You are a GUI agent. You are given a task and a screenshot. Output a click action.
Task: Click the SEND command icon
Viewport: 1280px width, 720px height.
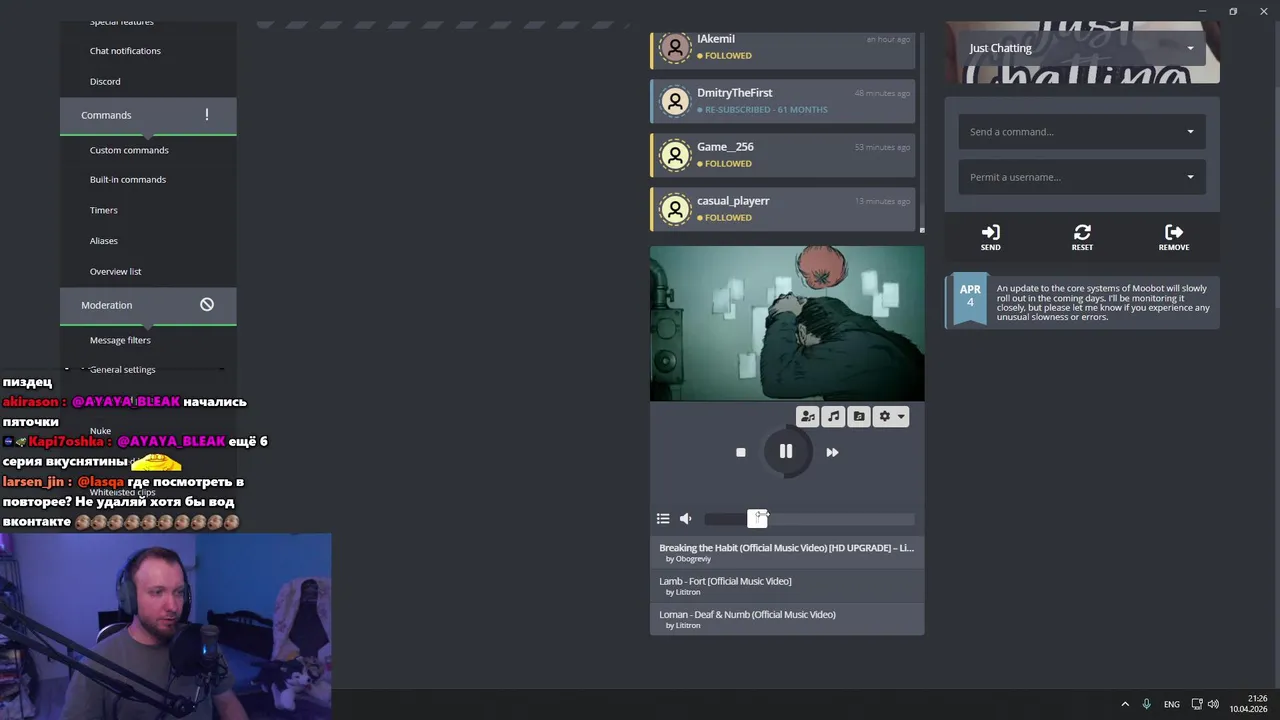990,237
